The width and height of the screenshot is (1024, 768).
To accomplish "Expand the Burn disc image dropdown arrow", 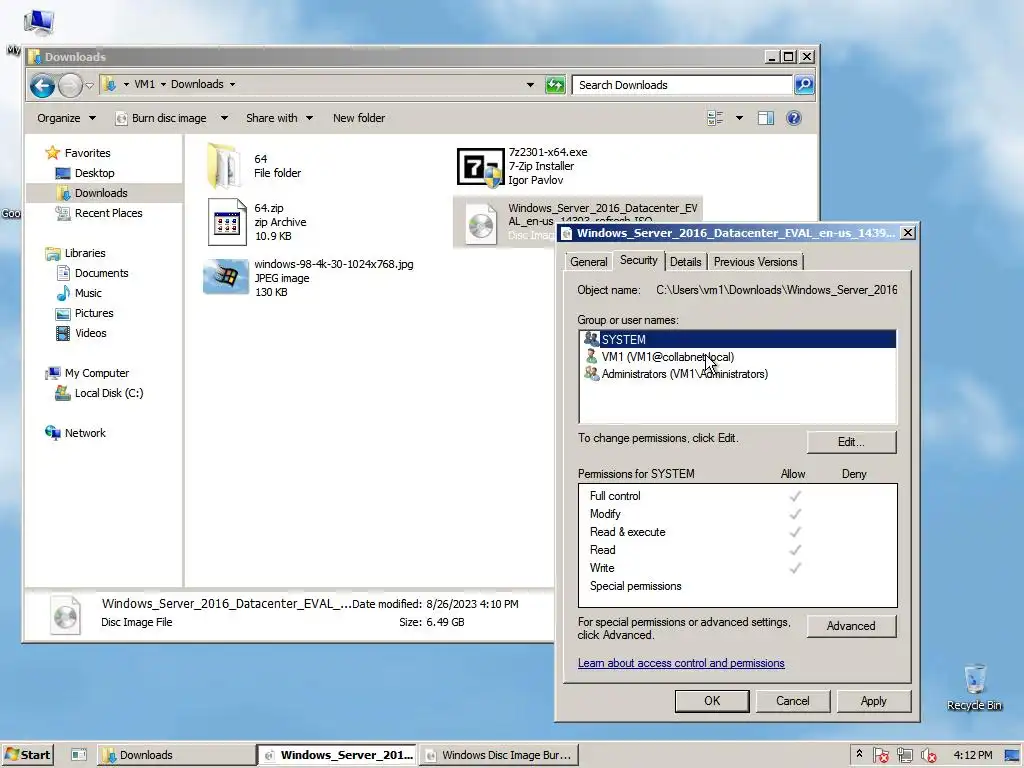I will (224, 118).
